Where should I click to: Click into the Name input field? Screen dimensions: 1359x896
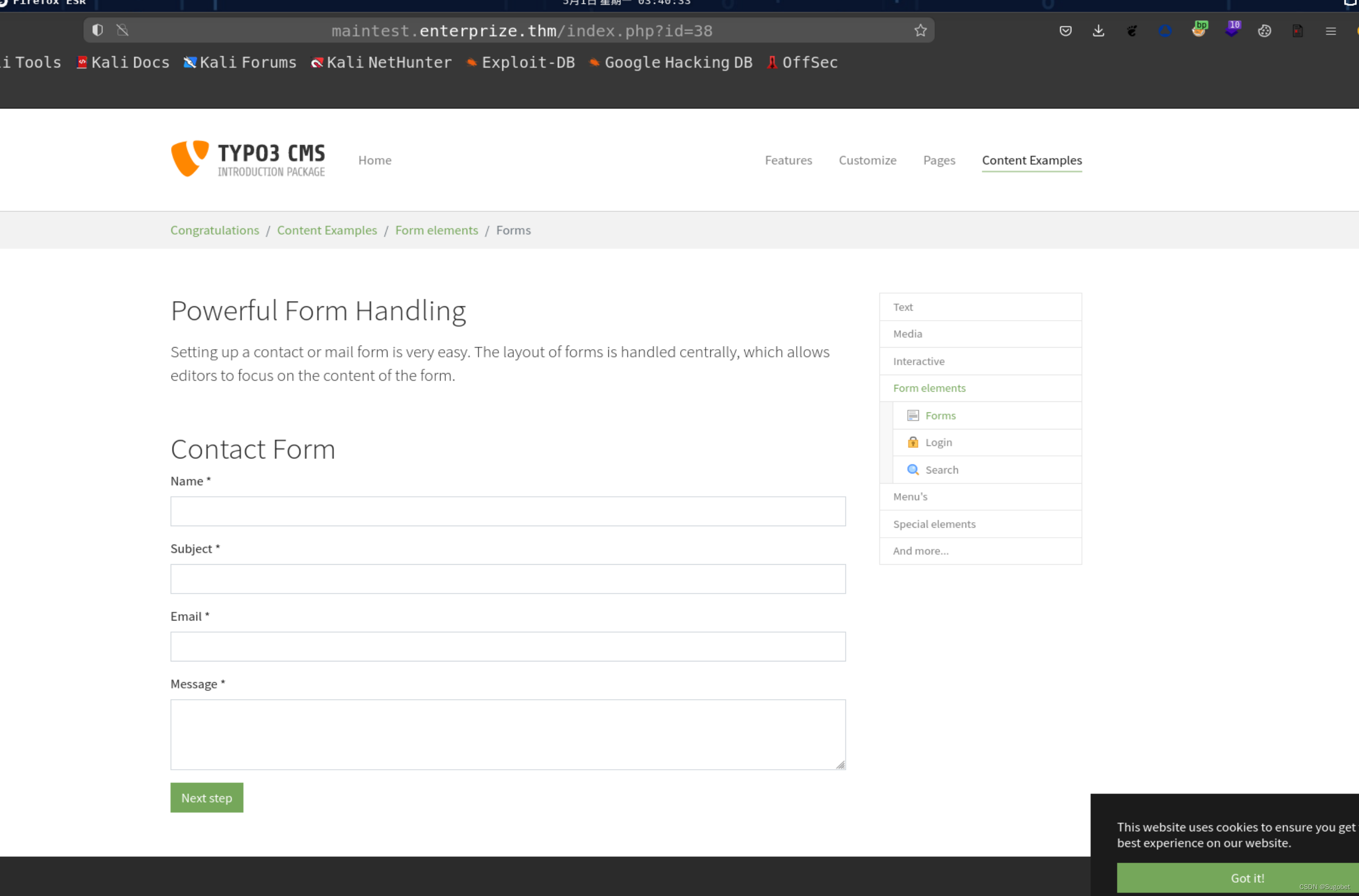pos(508,511)
